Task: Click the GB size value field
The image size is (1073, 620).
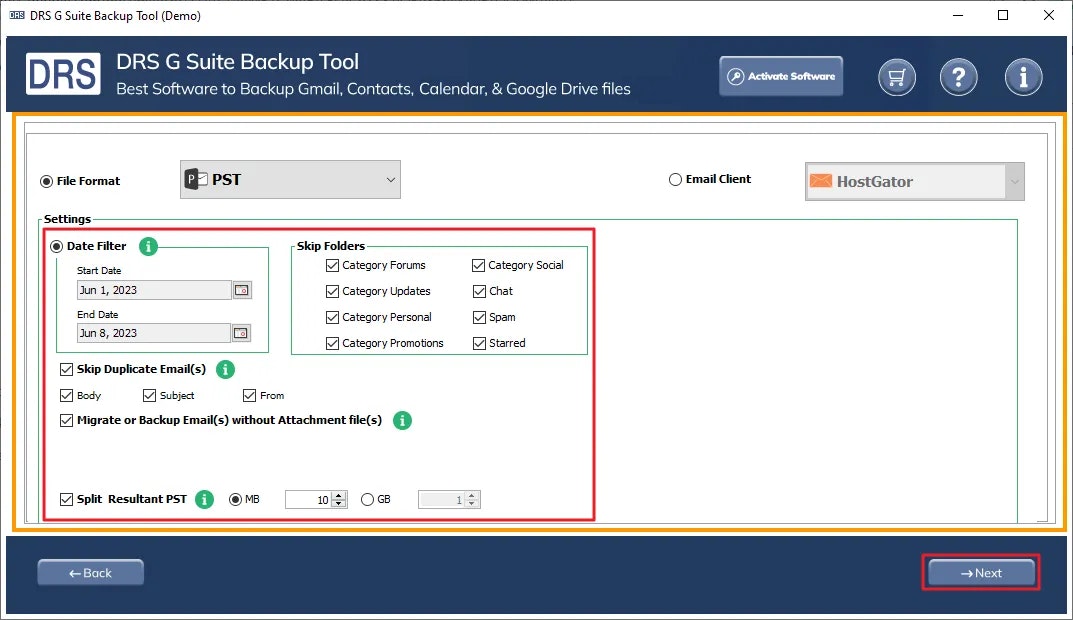Action: [441, 500]
